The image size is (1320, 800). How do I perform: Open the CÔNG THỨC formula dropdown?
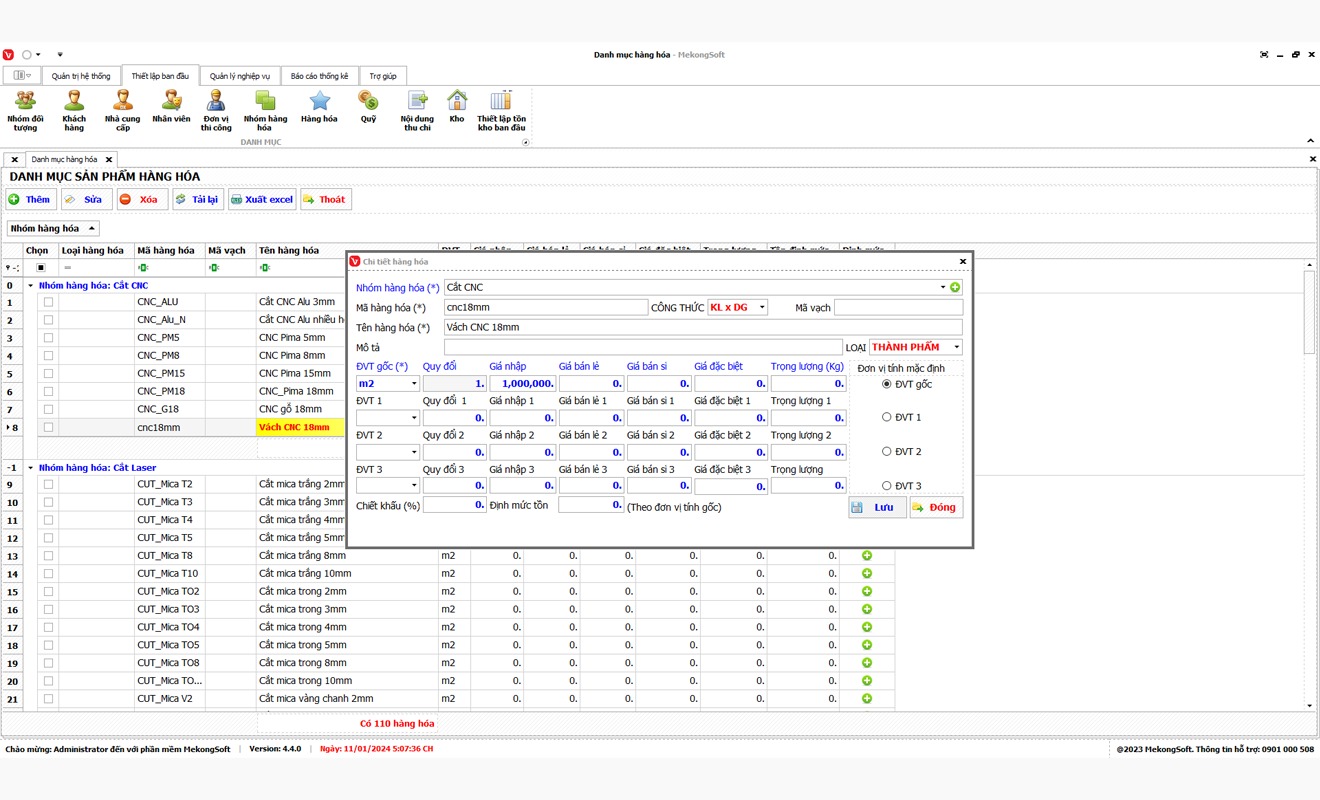pyautogui.click(x=762, y=308)
